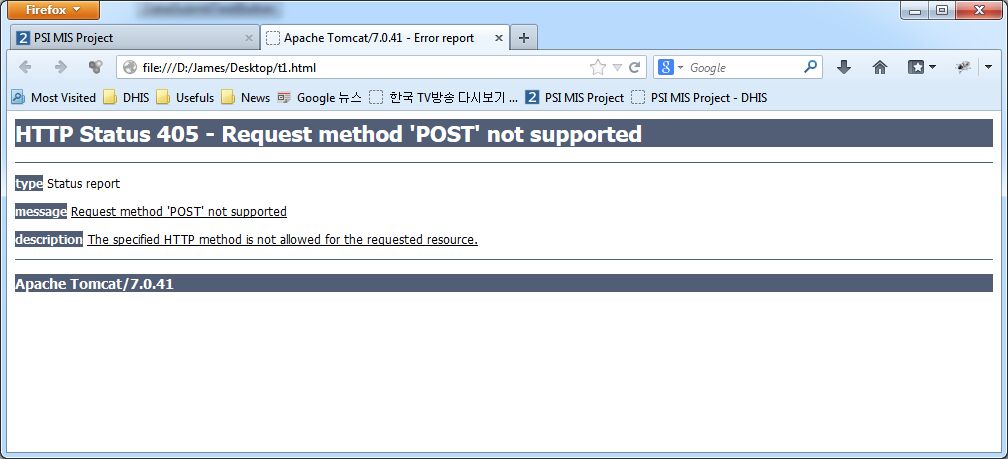Maximize the Firefox window
The image size is (1008, 459).
tap(942, 10)
